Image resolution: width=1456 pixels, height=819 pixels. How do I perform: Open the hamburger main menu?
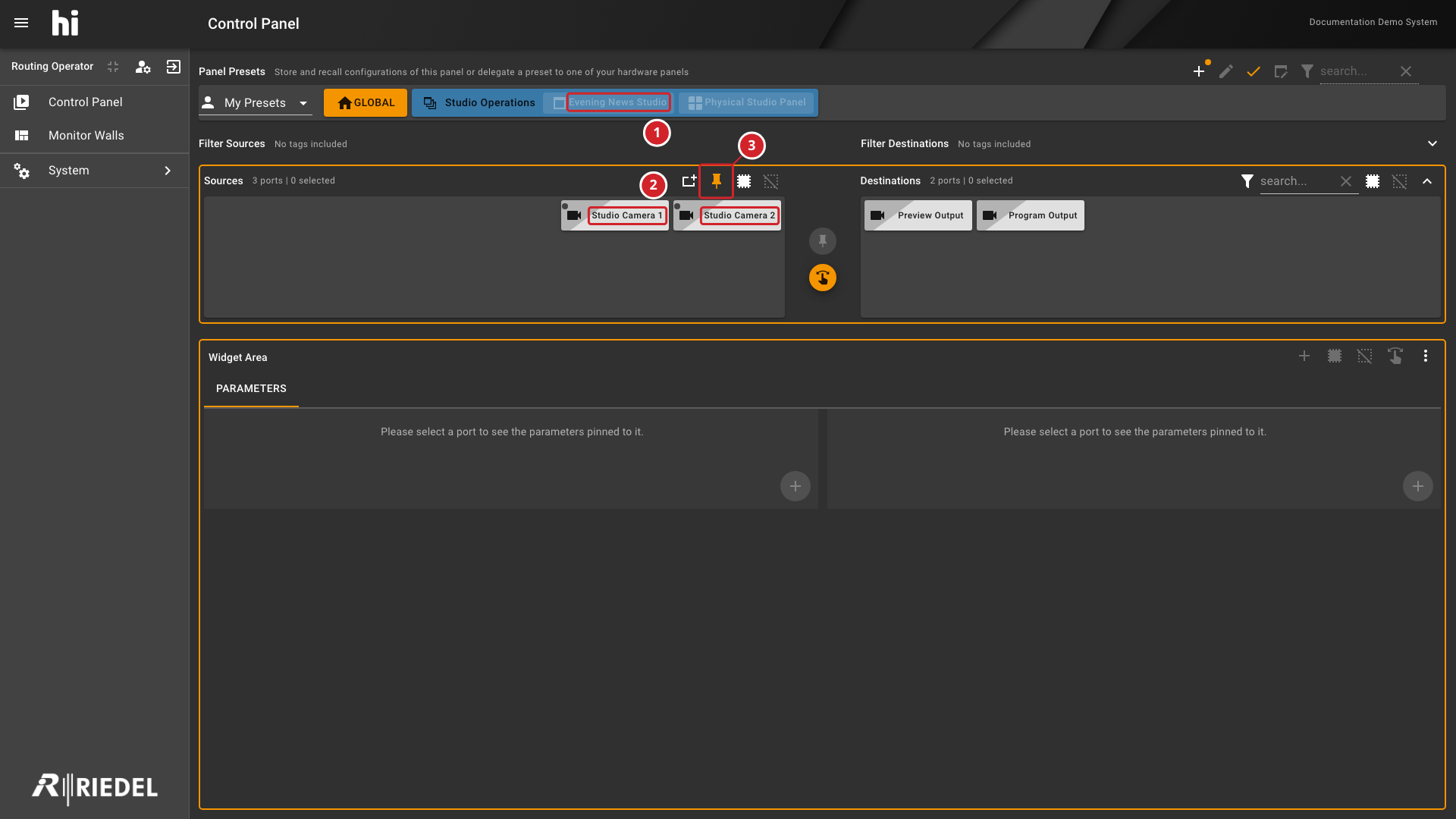point(21,23)
